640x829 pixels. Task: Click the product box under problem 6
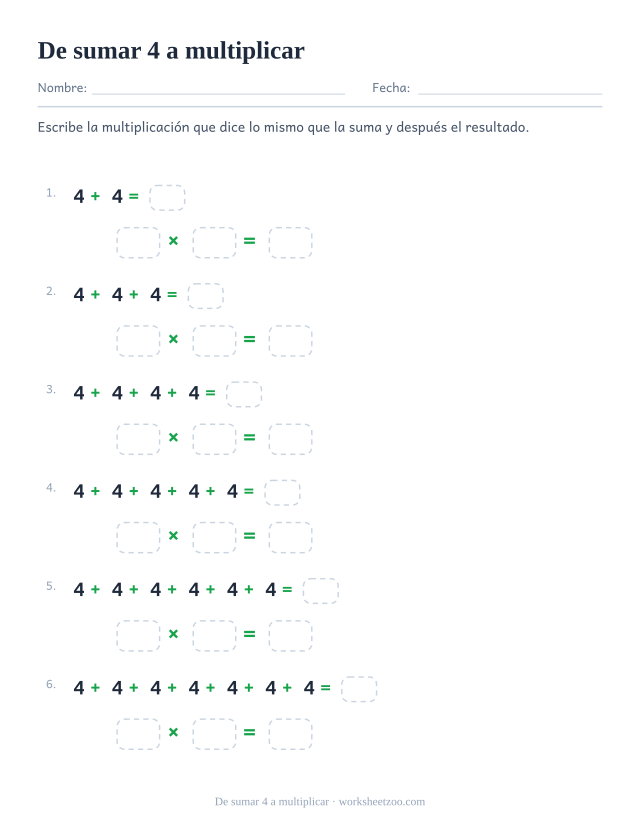coord(291,734)
